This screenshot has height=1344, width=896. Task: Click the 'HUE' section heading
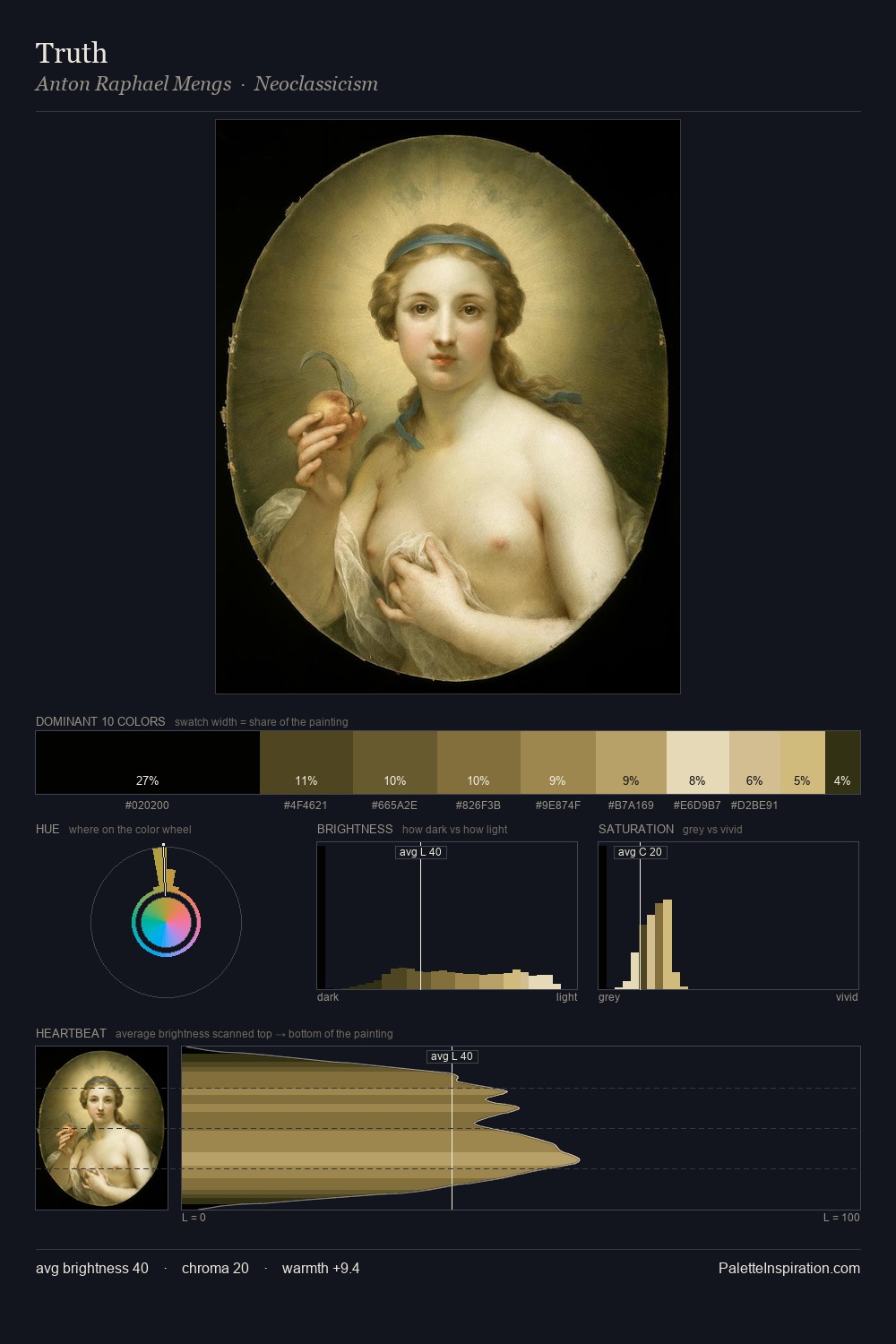tap(47, 829)
